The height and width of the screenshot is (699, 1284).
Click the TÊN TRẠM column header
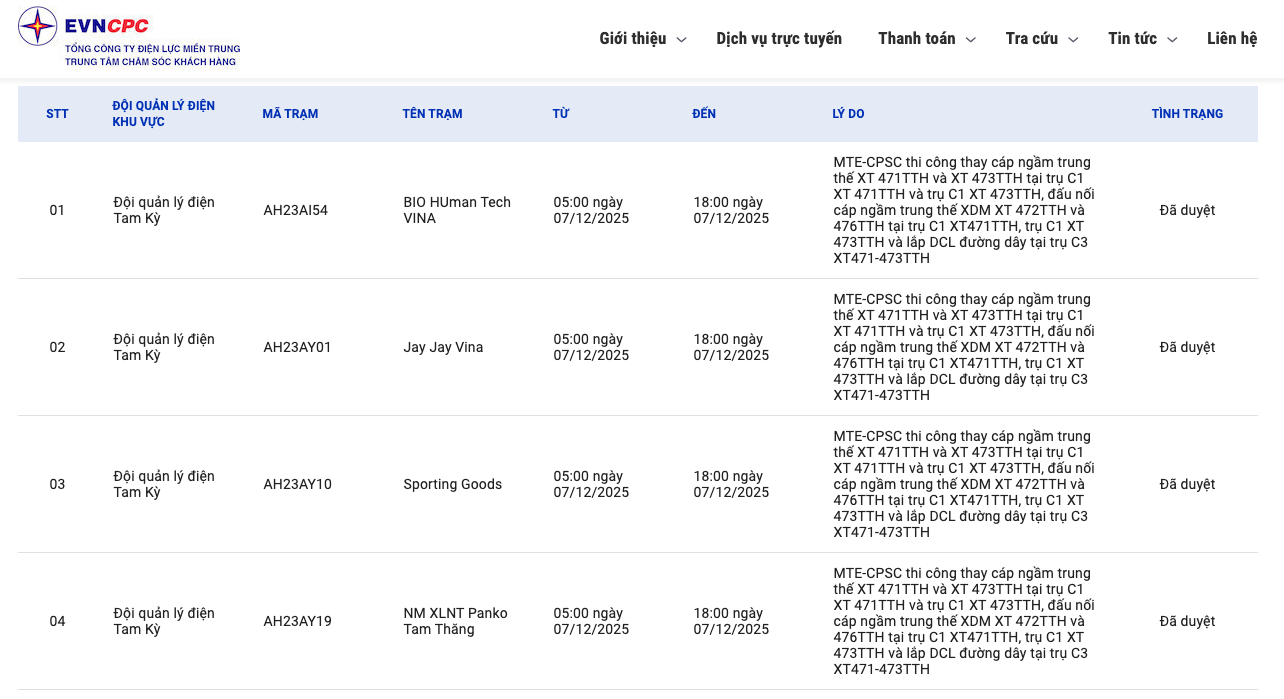(432, 114)
